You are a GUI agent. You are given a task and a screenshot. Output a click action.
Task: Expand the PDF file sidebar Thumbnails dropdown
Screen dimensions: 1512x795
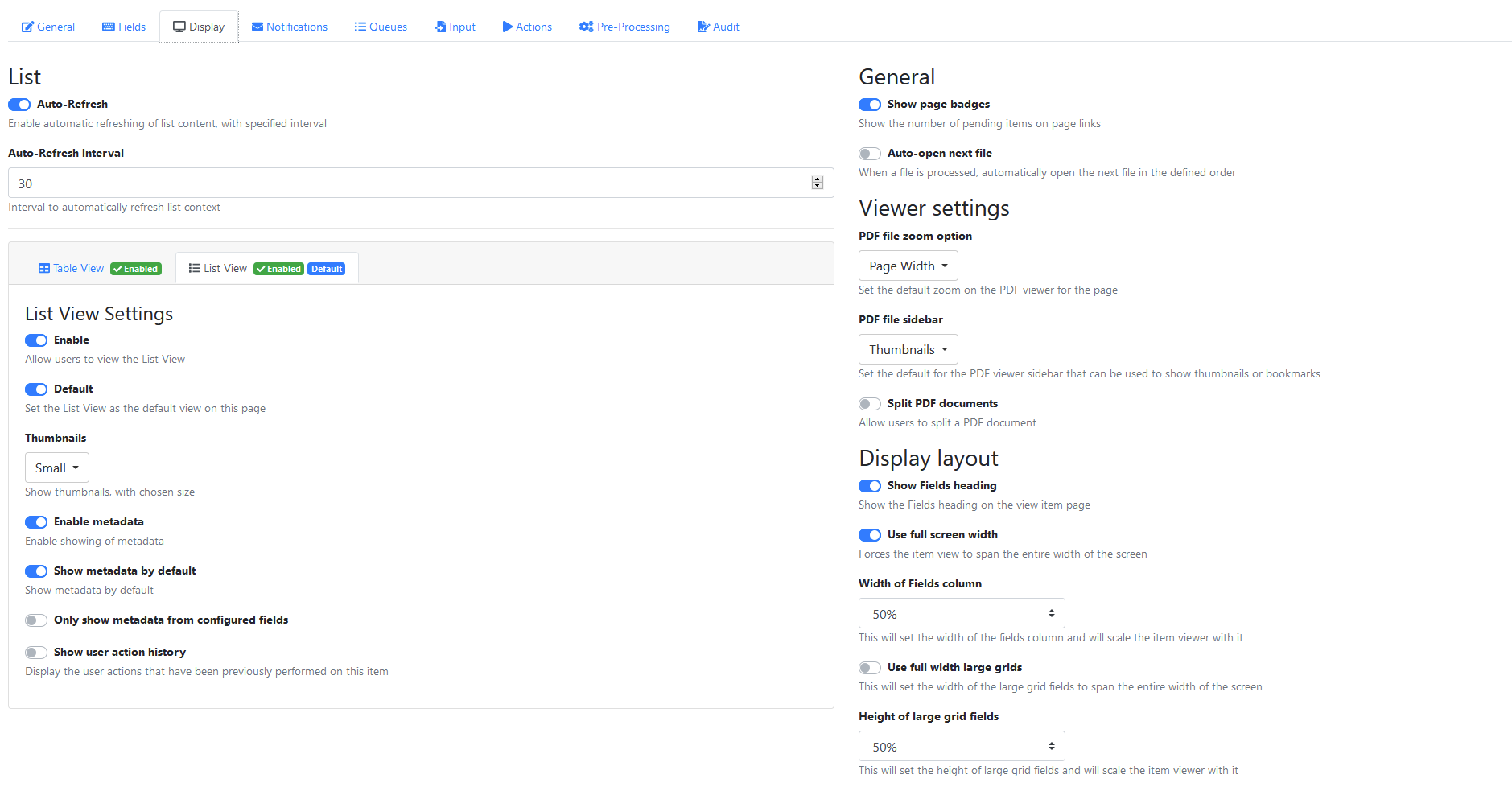click(x=908, y=350)
